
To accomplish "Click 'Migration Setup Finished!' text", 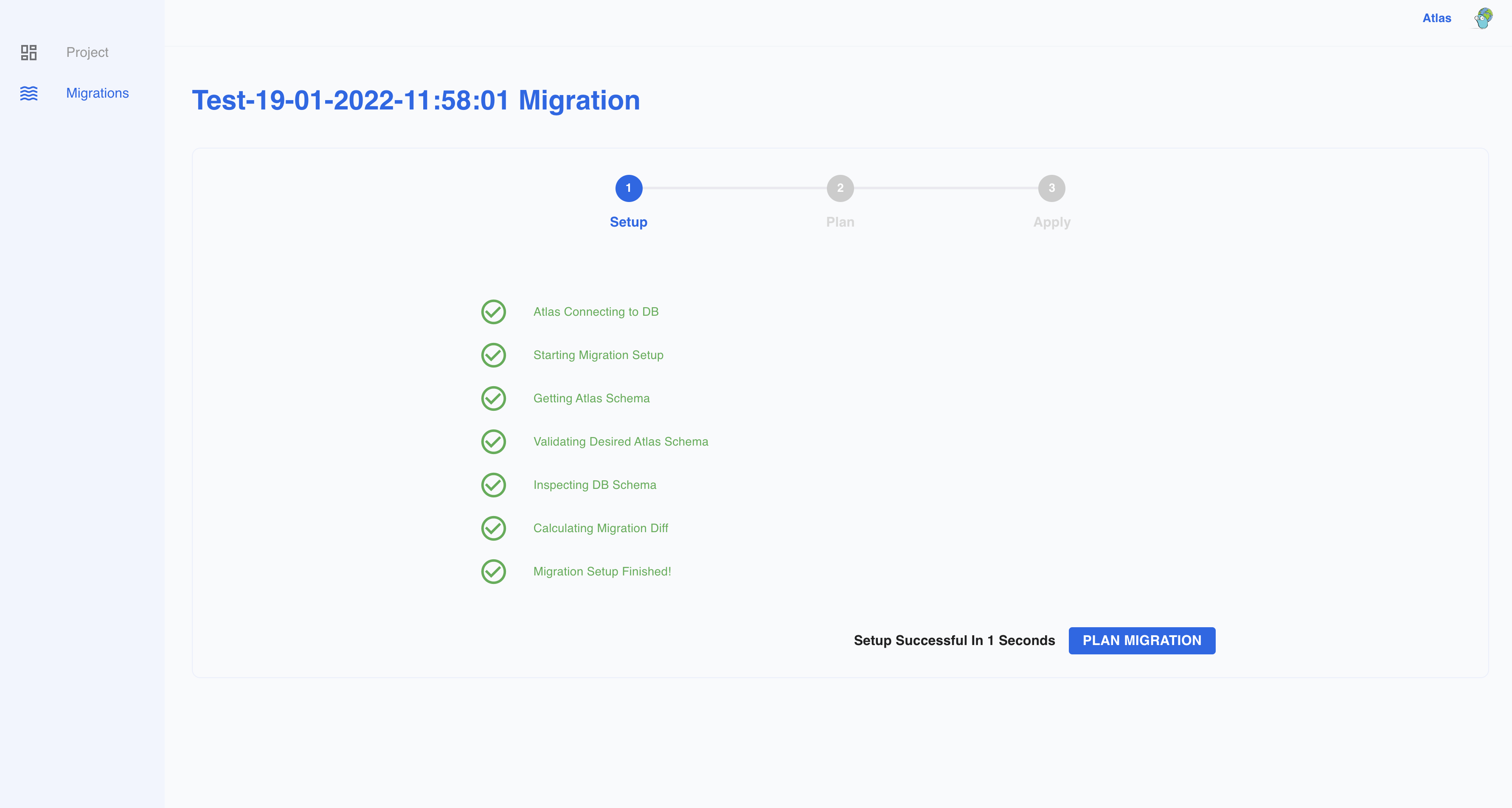I will [601, 572].
